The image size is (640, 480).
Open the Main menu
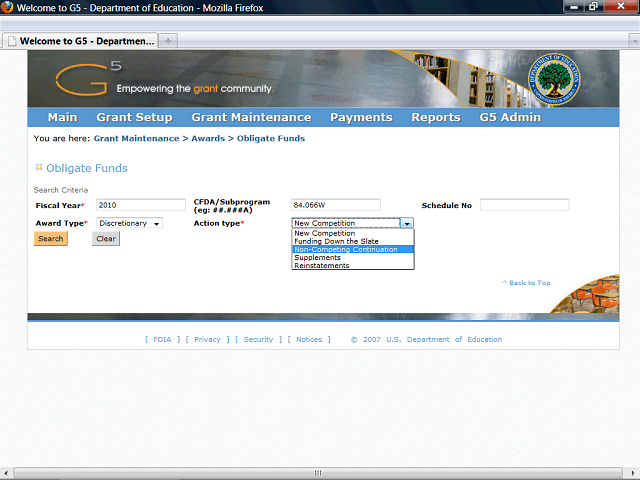point(62,117)
